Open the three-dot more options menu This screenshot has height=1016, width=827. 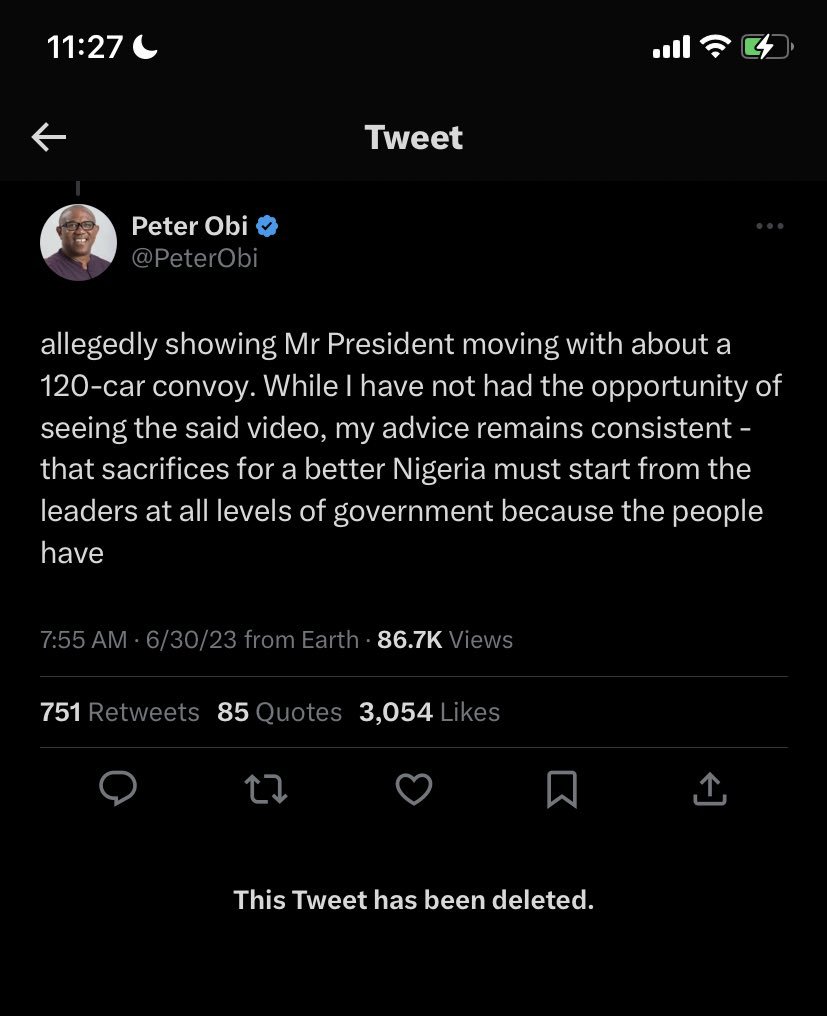pos(769,227)
